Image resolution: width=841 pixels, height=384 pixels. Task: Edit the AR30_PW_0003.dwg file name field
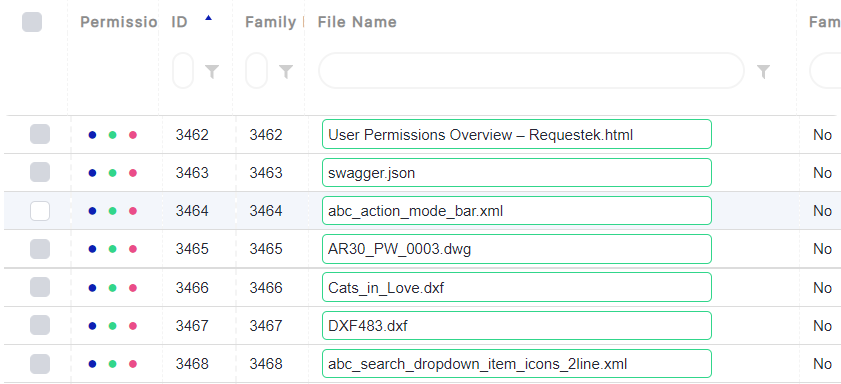517,249
